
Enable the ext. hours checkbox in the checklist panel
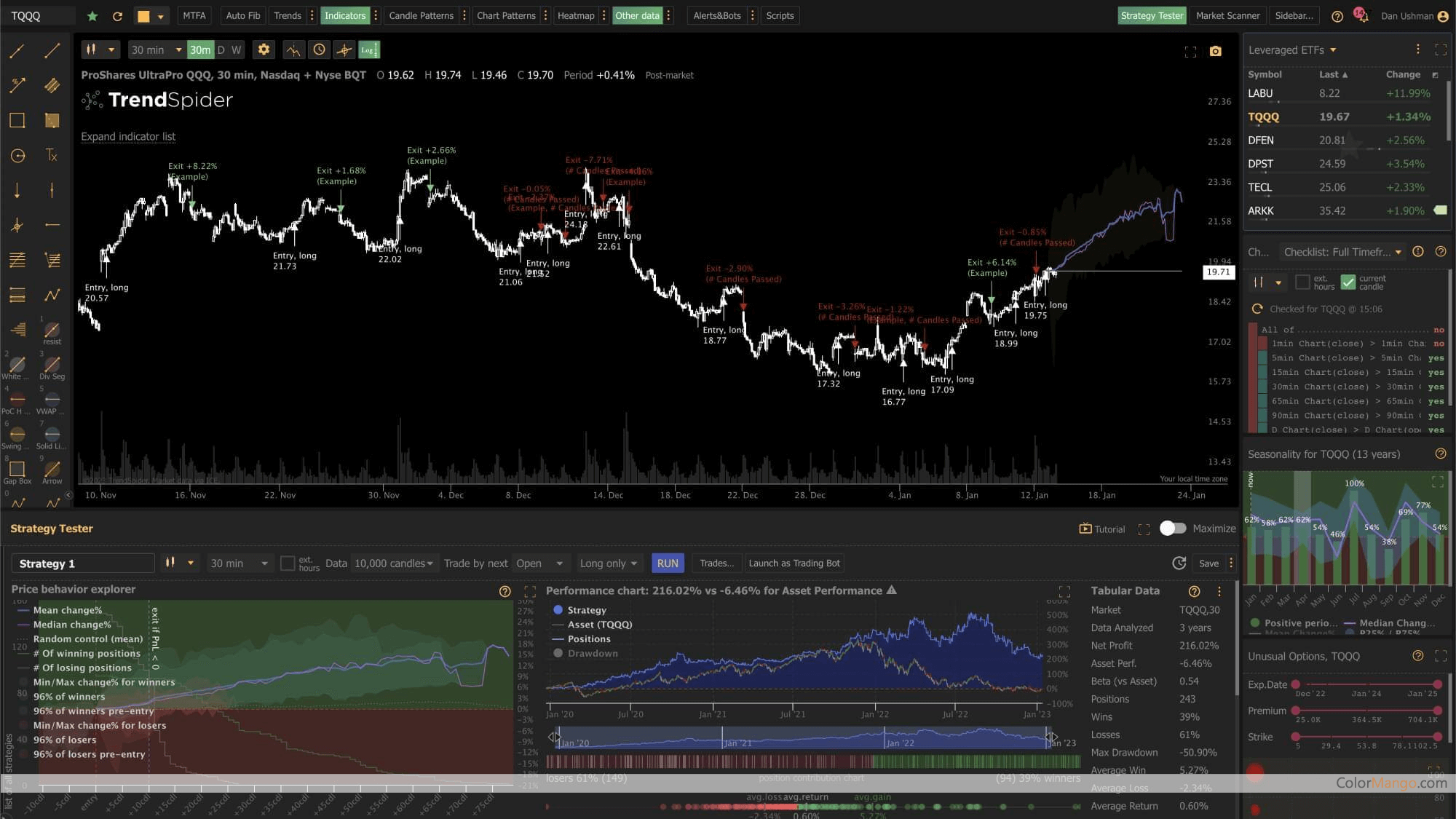tap(1302, 282)
